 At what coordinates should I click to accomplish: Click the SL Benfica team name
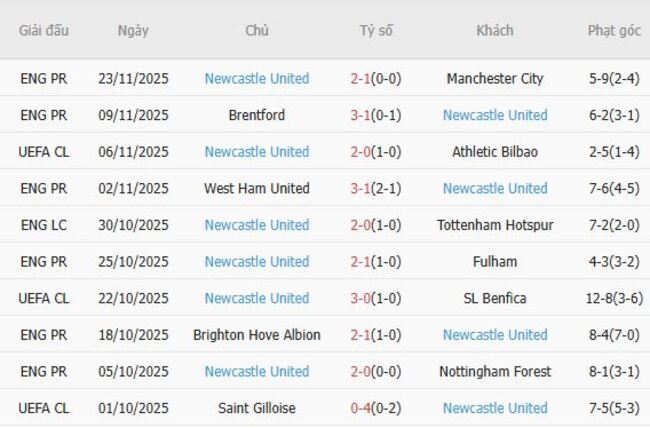point(495,298)
